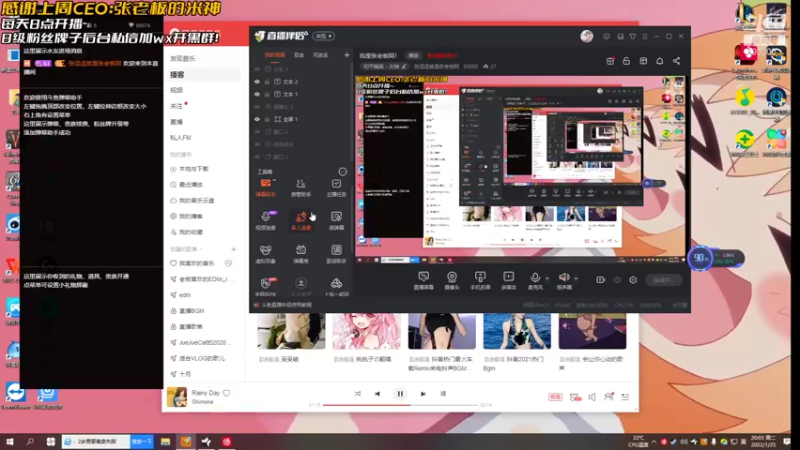
Task: Seek in the music progress bar
Action: pyautogui.click(x=400, y=405)
